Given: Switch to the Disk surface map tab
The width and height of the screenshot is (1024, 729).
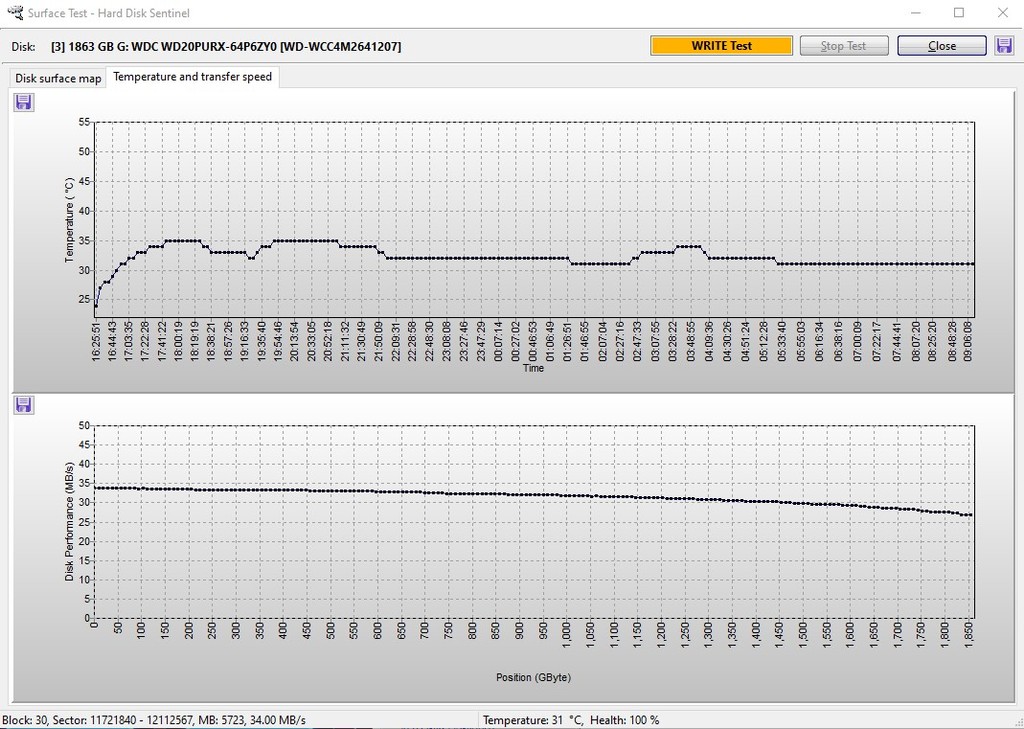Looking at the screenshot, I should tap(58, 78).
